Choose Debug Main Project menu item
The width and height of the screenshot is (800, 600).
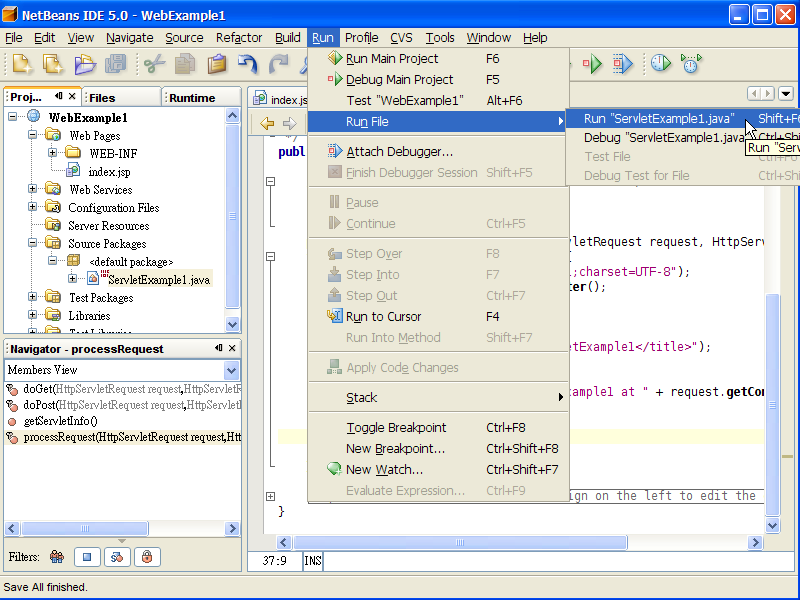coord(439,80)
